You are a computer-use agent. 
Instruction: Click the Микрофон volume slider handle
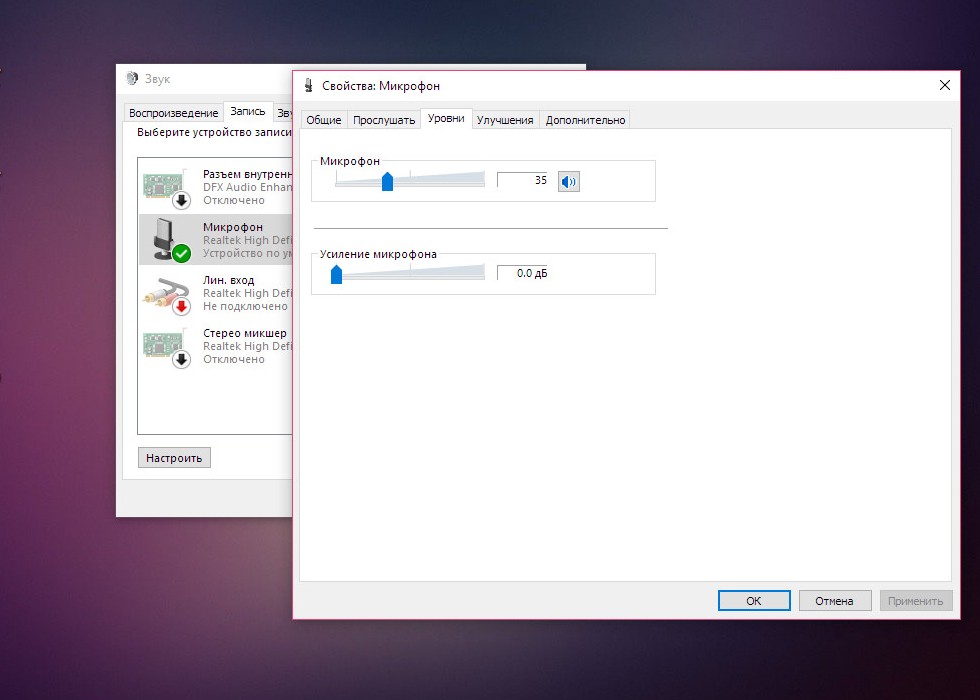(x=387, y=181)
